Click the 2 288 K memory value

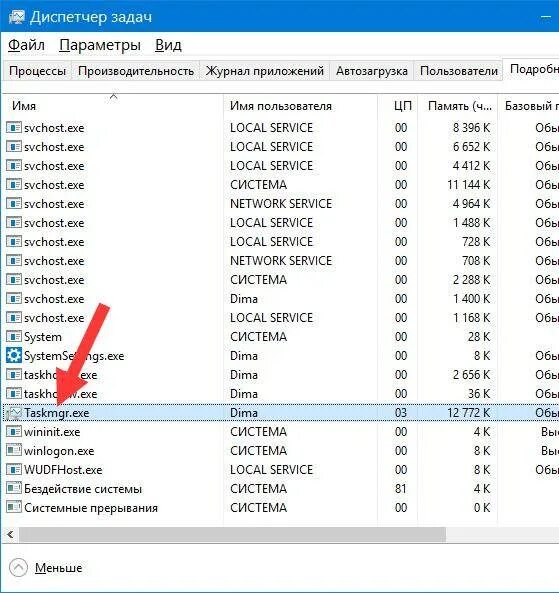471,279
